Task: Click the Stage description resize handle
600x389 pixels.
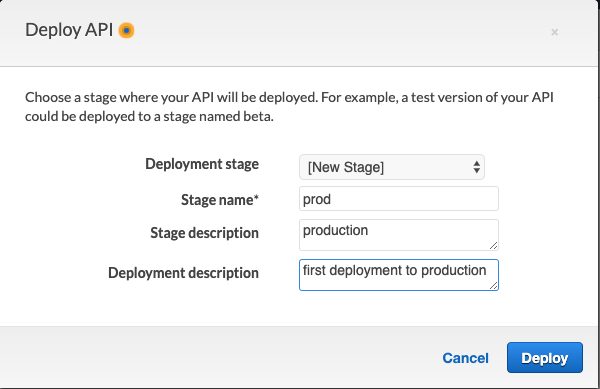Action: click(x=494, y=246)
